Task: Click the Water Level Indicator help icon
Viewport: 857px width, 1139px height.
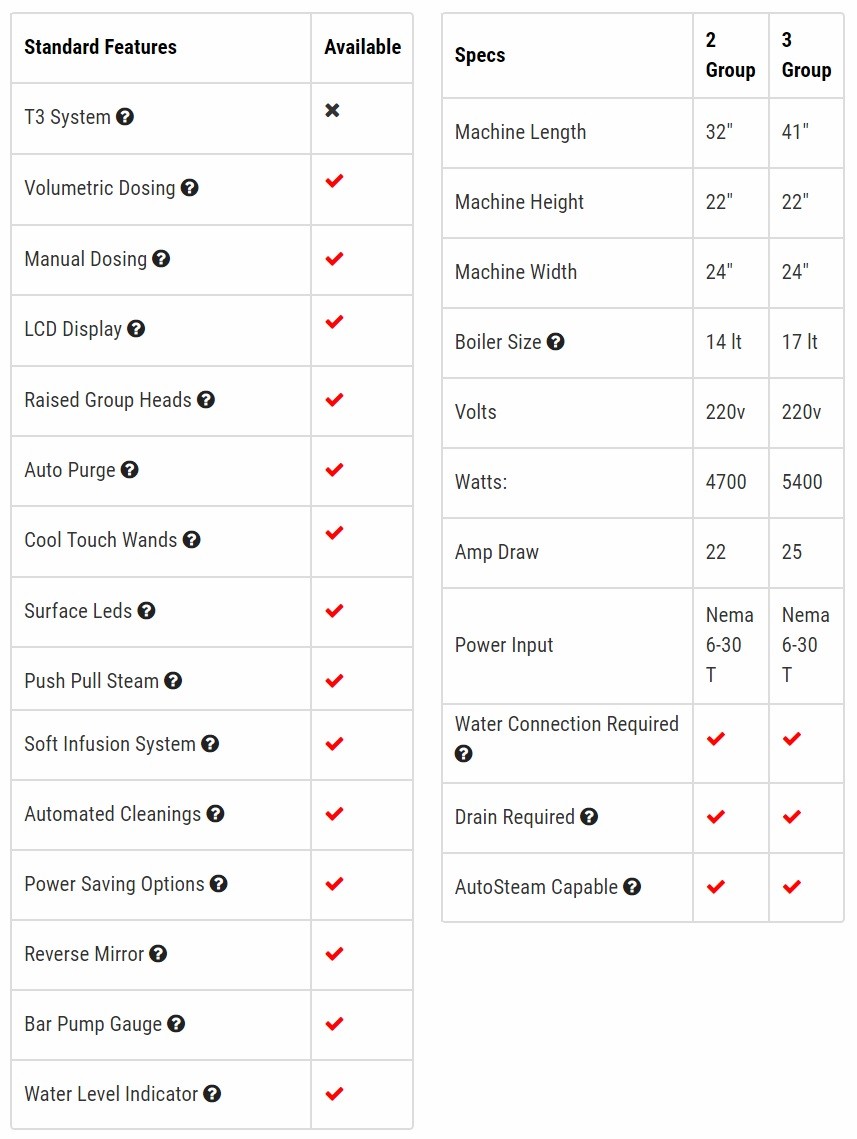Action: coord(212,1094)
